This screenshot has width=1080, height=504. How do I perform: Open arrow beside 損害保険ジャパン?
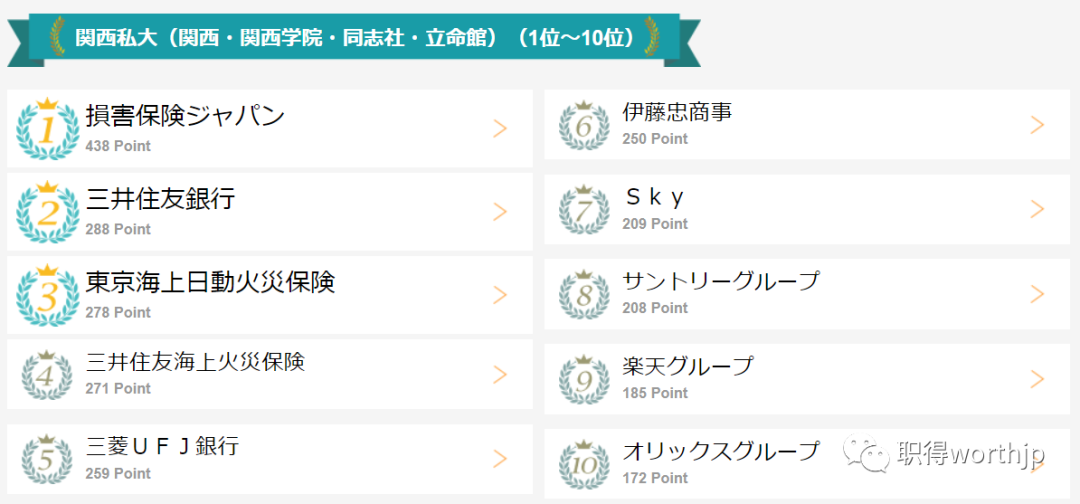500,129
